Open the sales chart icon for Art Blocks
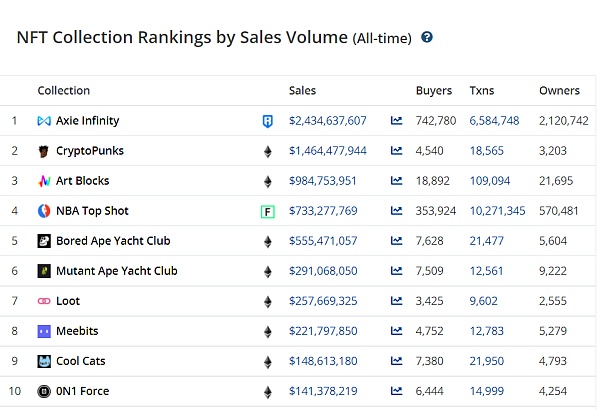The image size is (600, 410). click(x=397, y=181)
